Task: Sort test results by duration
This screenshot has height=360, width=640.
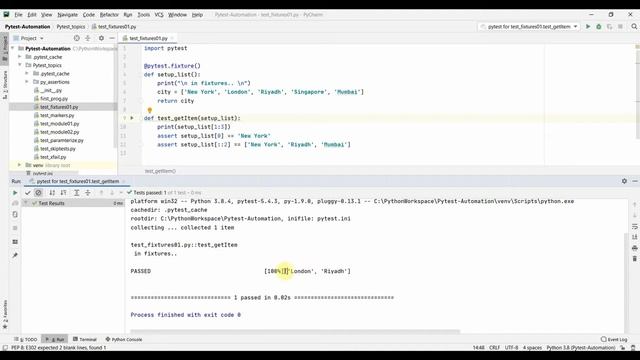Action: coord(63,193)
